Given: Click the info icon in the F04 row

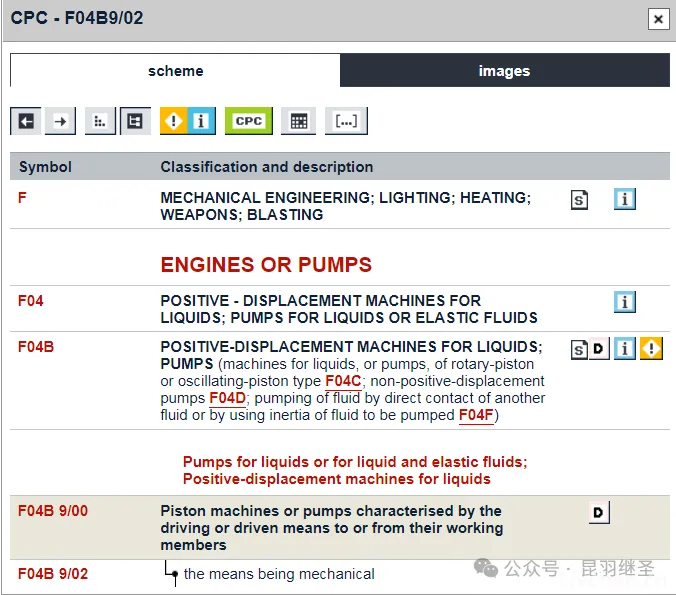Looking at the screenshot, I should [x=625, y=302].
